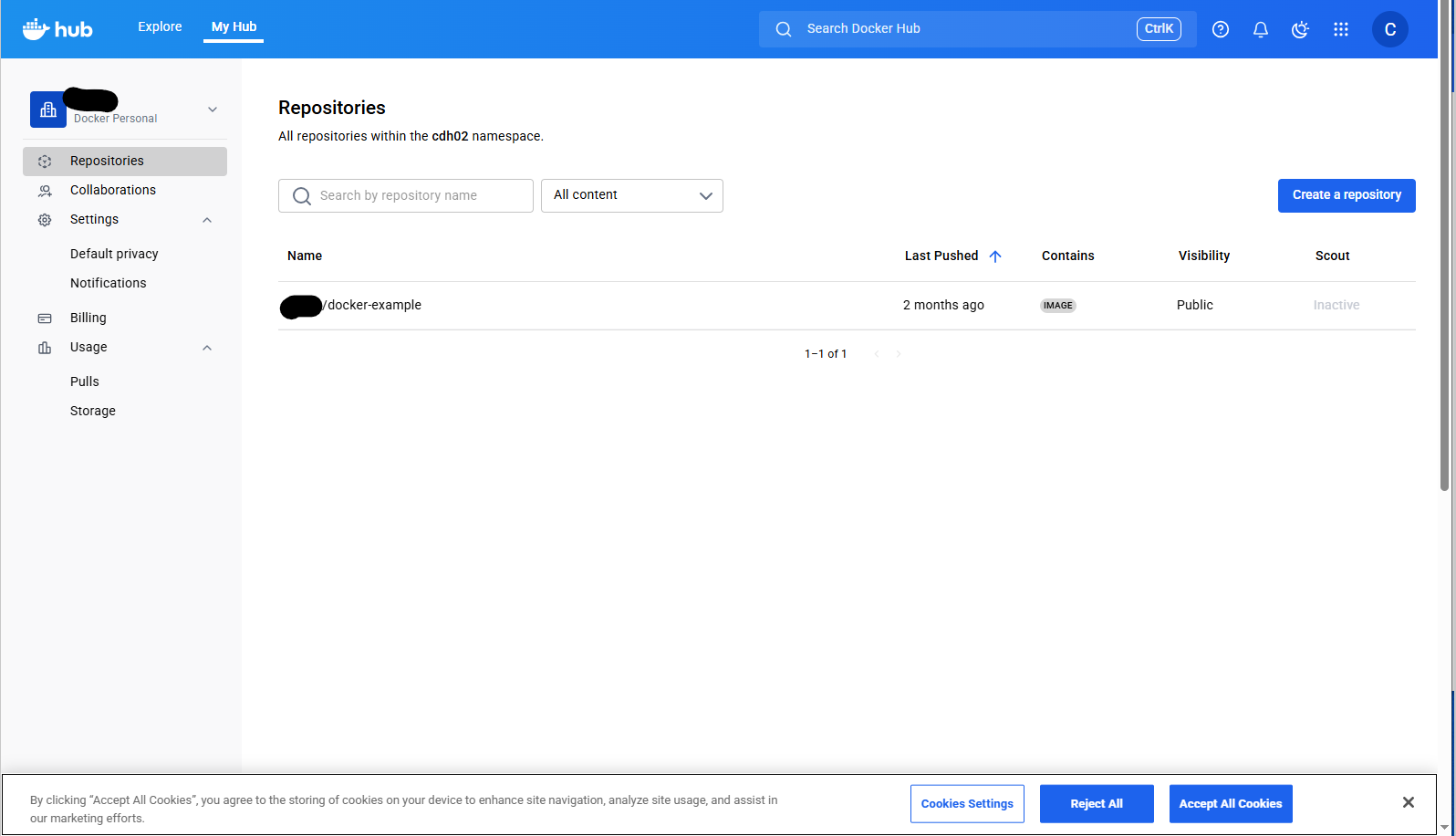The image size is (1456, 836).
Task: Click Reject All cookies button
Action: tap(1097, 804)
